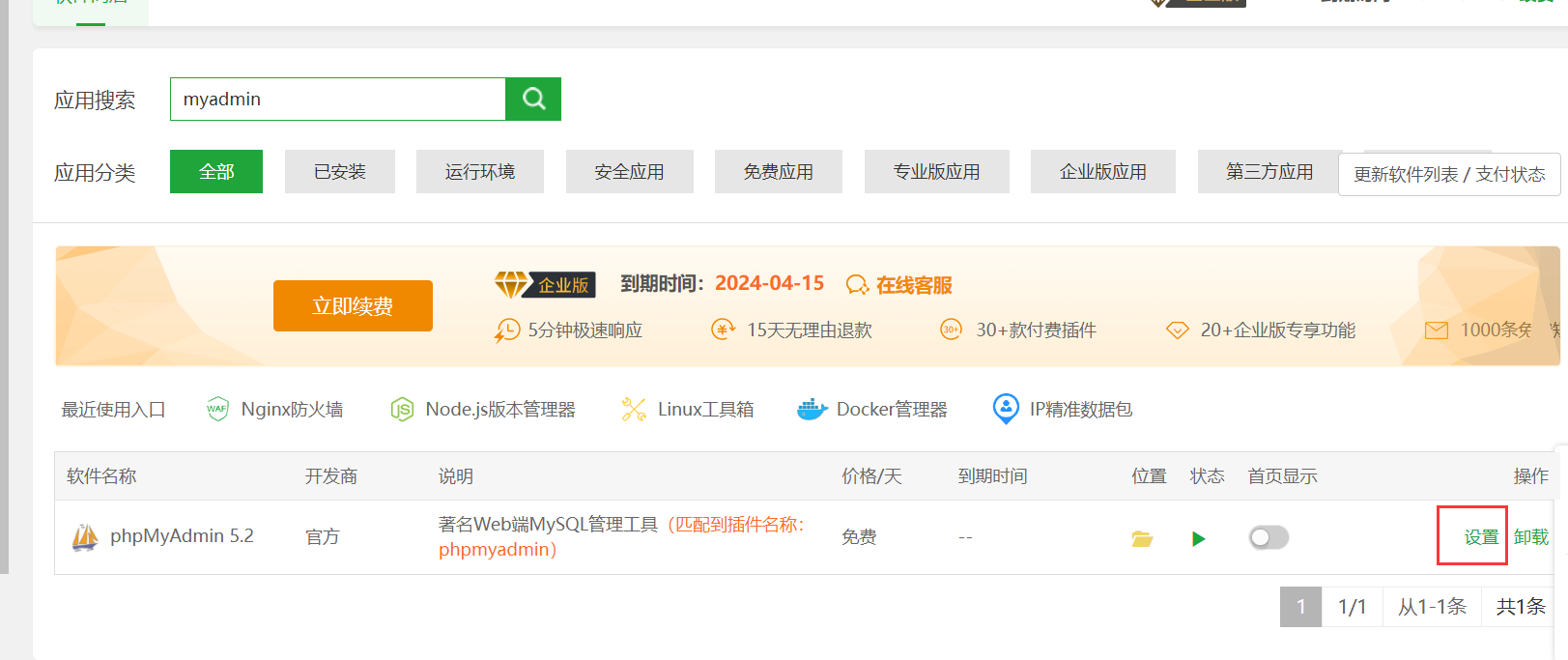Click the 5分钟极速响应 clock icon
Viewport: 1568px width, 660px height.
506,330
